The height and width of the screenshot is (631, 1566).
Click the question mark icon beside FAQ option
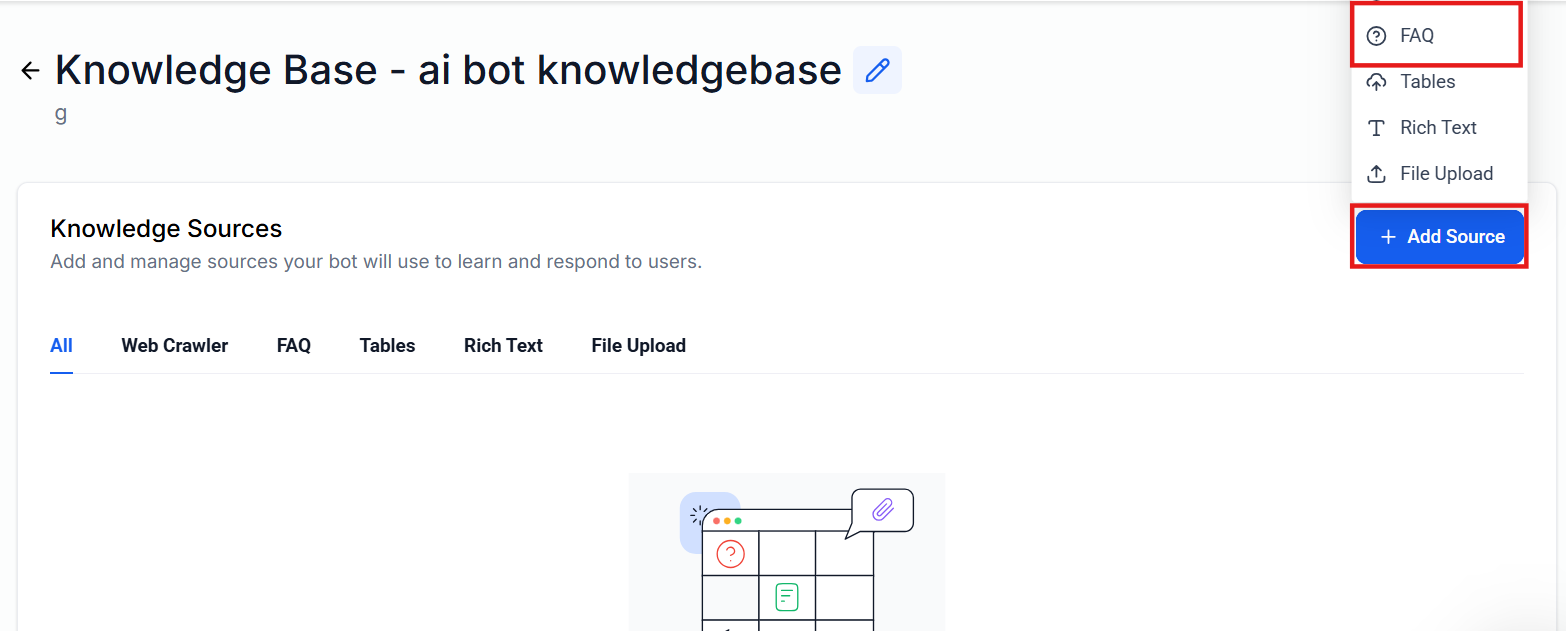[x=1377, y=36]
